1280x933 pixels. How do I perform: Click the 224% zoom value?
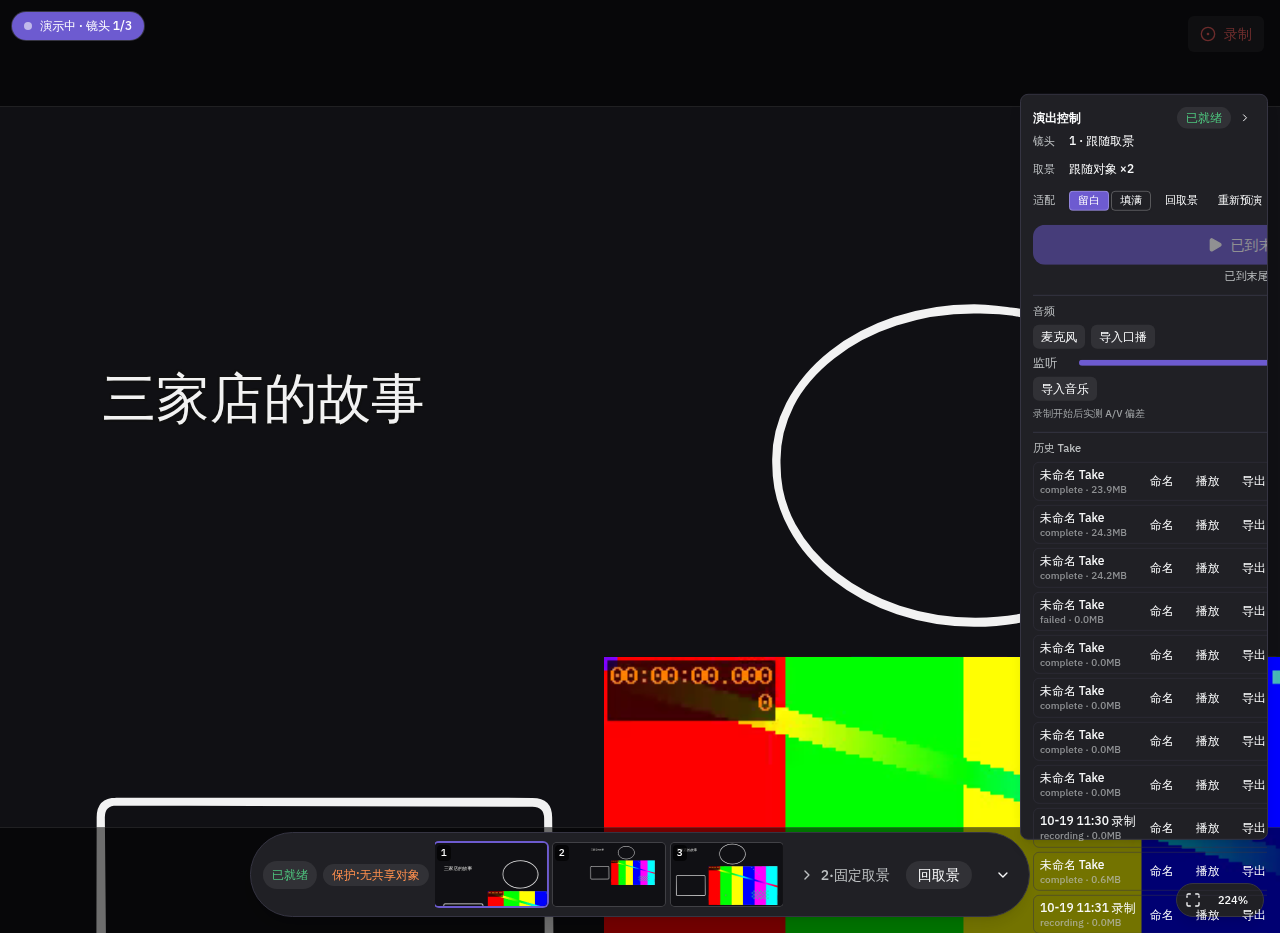(1233, 900)
